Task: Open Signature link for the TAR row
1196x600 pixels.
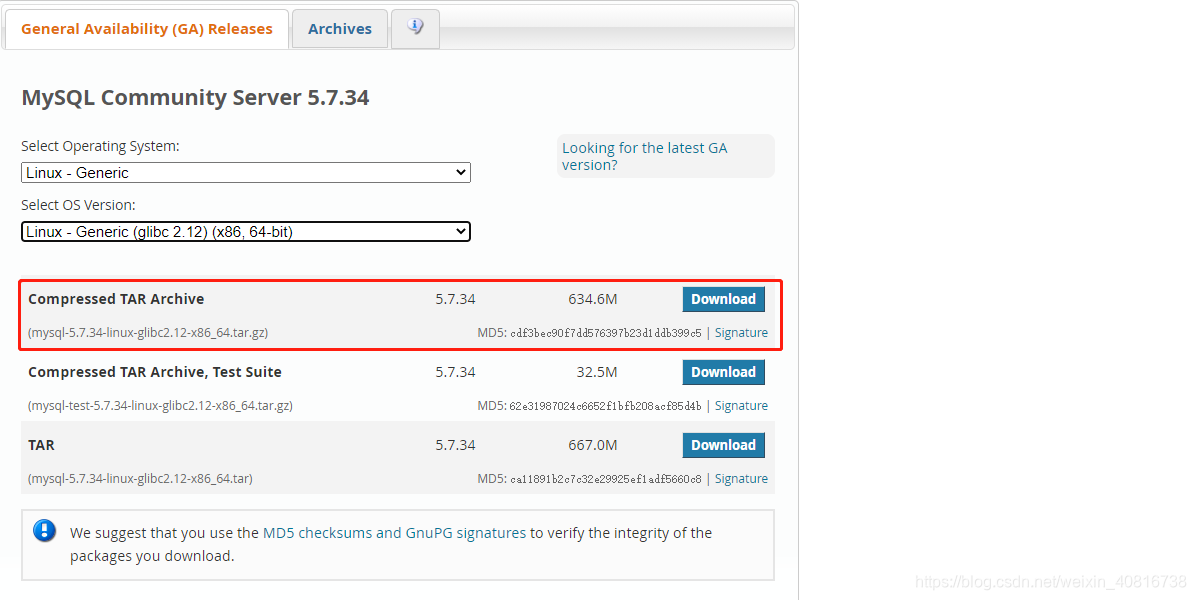Action: (x=741, y=479)
